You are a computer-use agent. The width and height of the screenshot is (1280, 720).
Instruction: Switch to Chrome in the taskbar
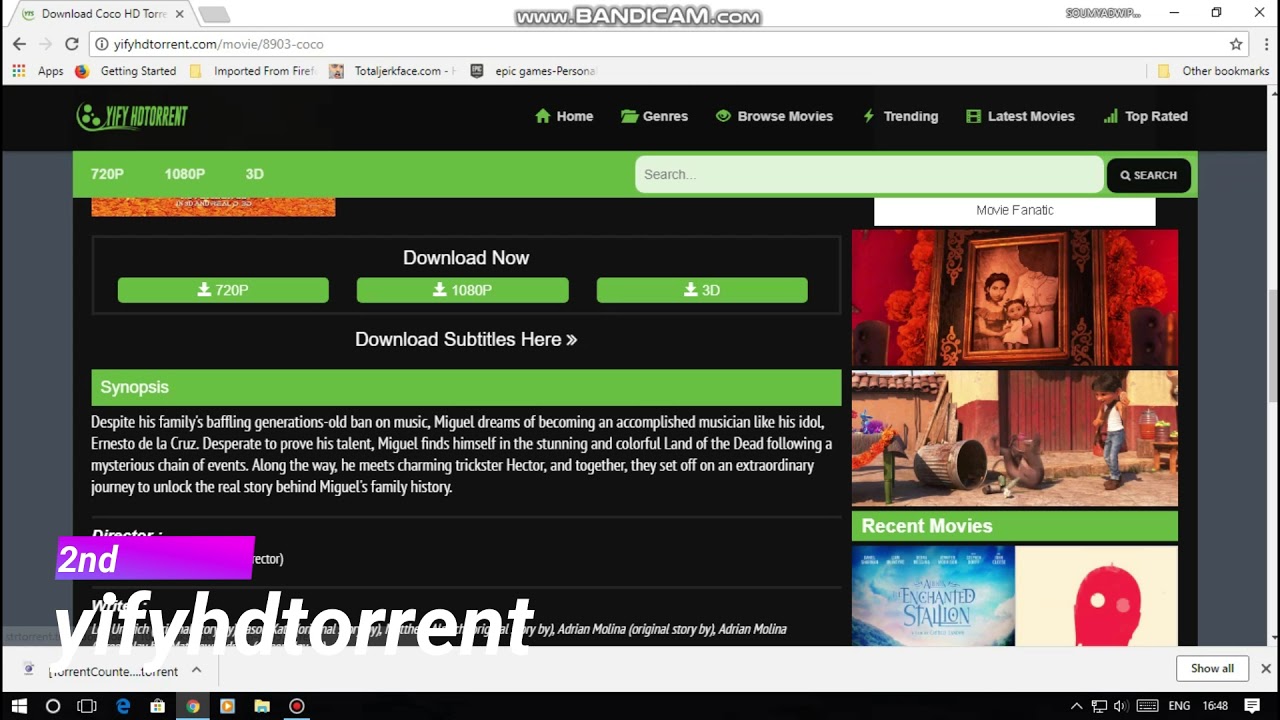(192, 706)
